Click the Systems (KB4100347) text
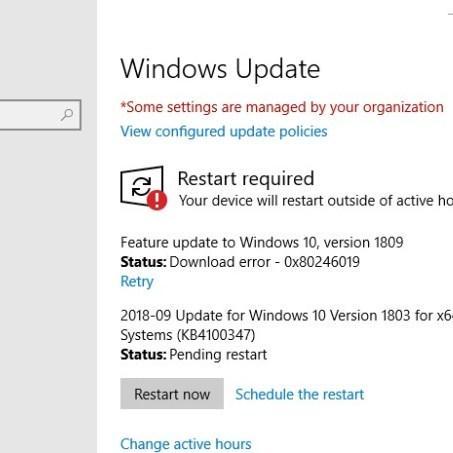Viewport: 453px width, 453px height. click(x=188, y=335)
